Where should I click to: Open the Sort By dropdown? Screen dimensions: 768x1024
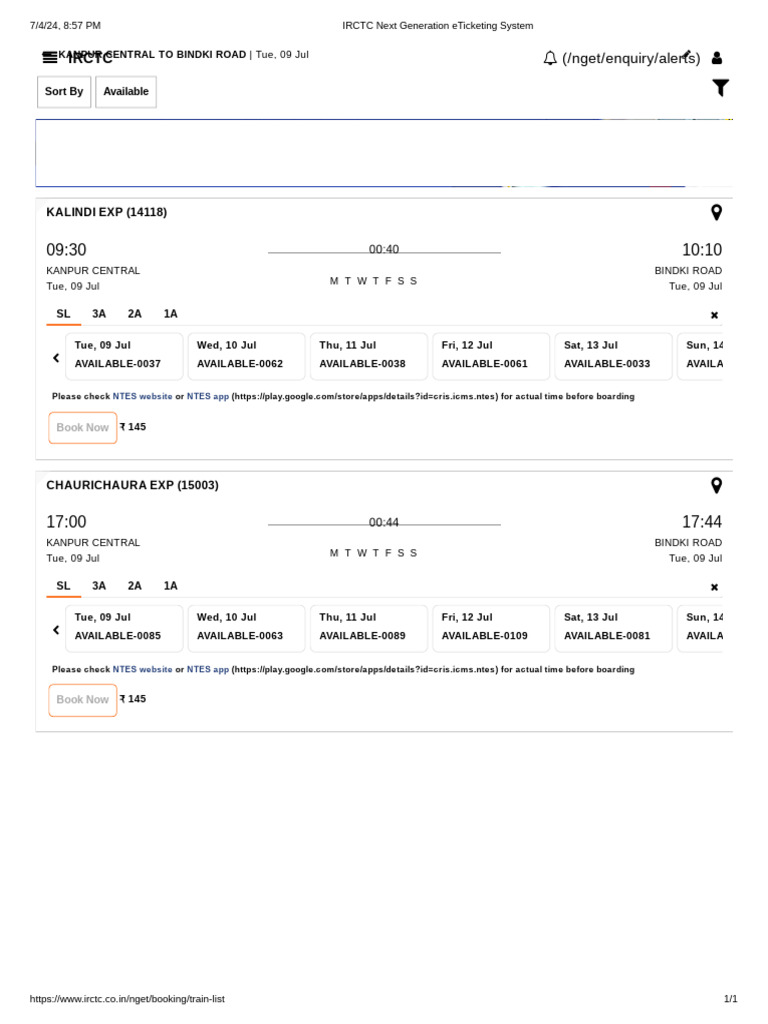[x=64, y=92]
